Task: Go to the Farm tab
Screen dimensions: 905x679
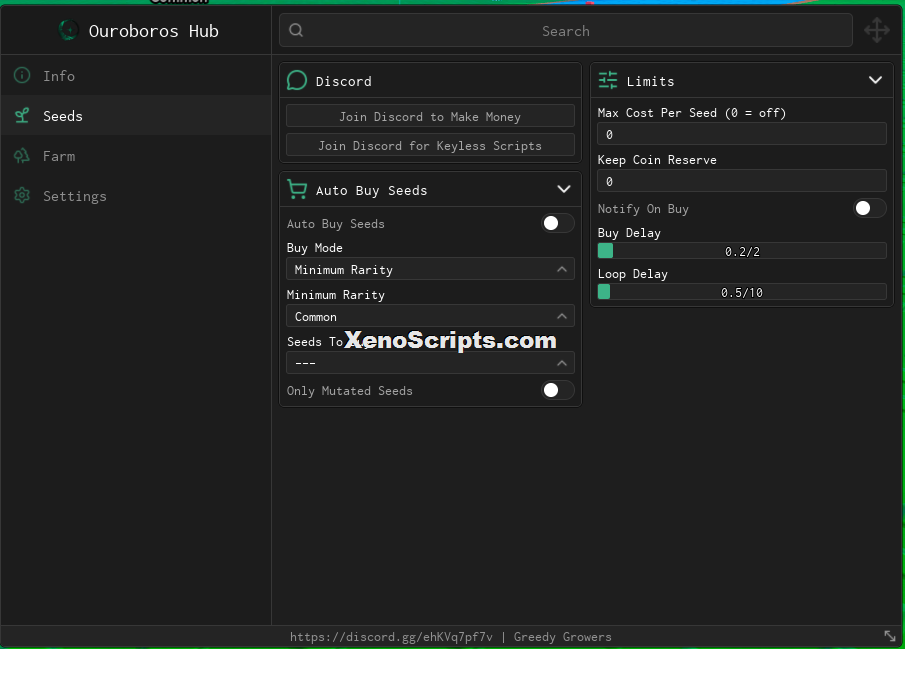Action: [136, 156]
